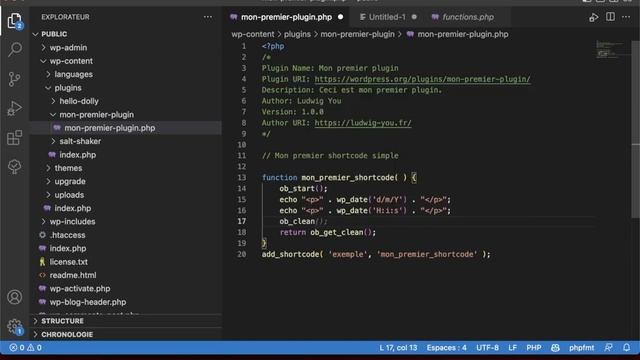Close the mon-premier-plugin.php tab via unsaved dot
The height and width of the screenshot is (360, 640).
340,17
